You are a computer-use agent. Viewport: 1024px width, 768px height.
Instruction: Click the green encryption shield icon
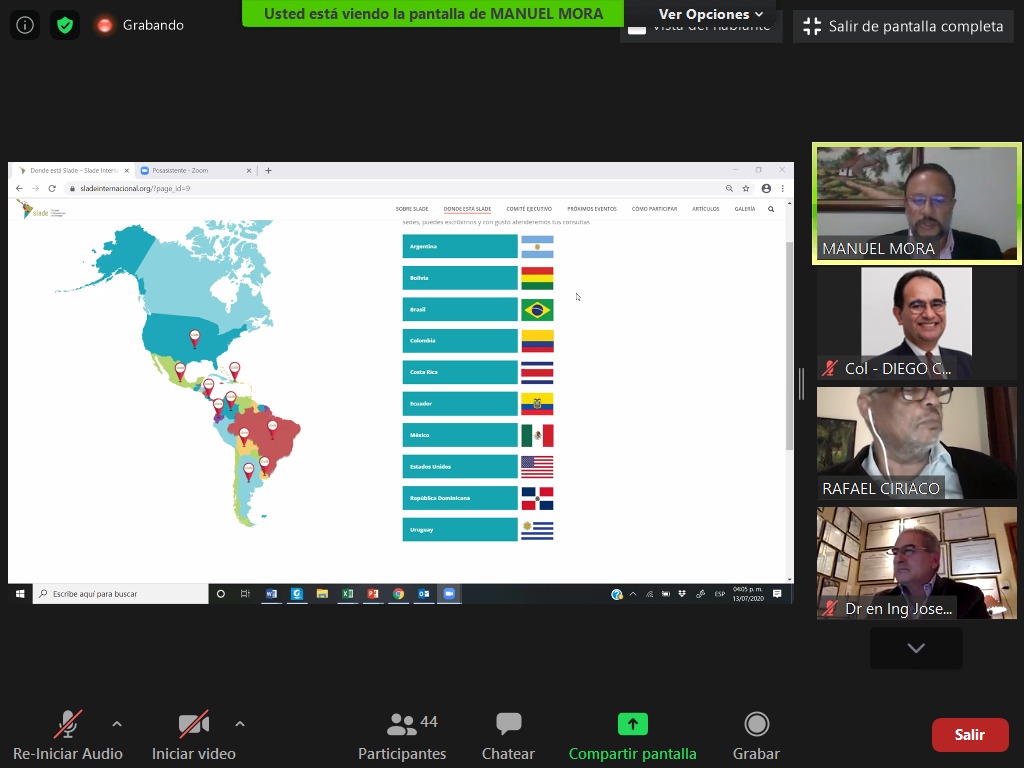[65, 25]
